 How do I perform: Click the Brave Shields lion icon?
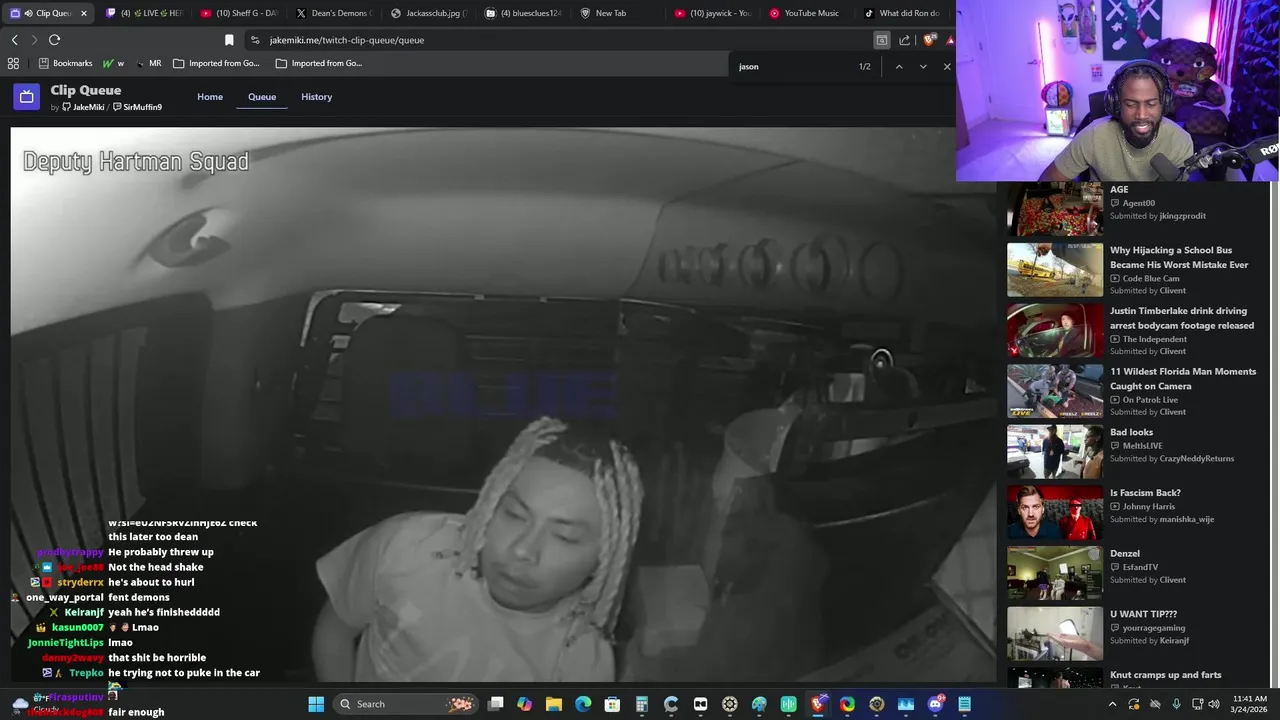929,40
